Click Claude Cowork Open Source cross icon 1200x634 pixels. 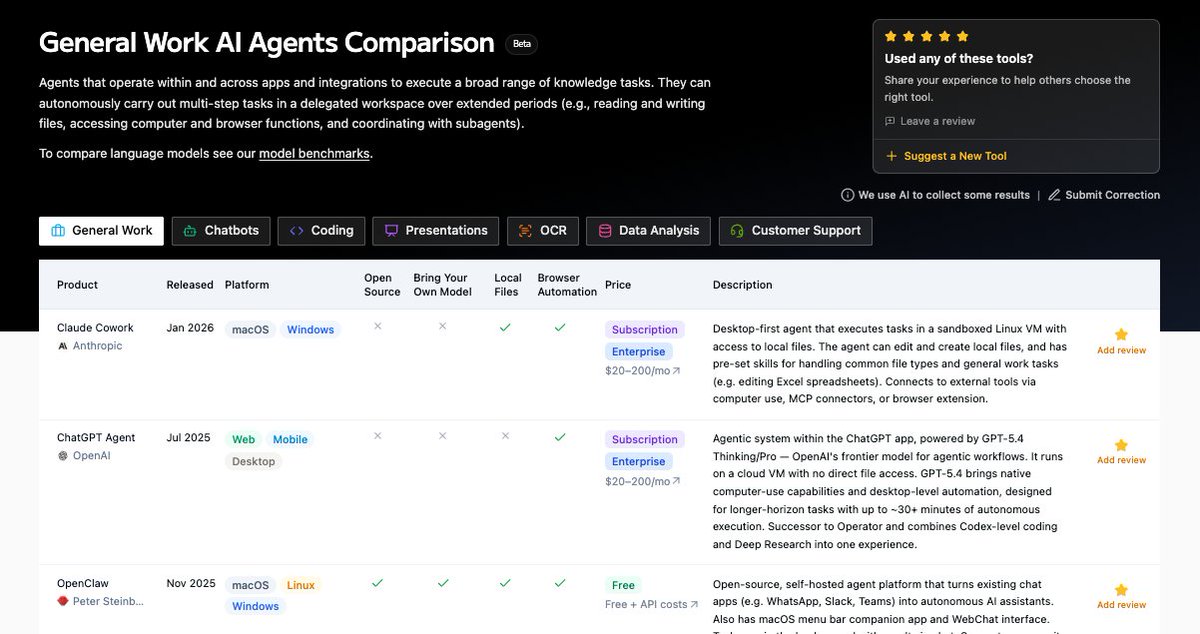pos(377,326)
